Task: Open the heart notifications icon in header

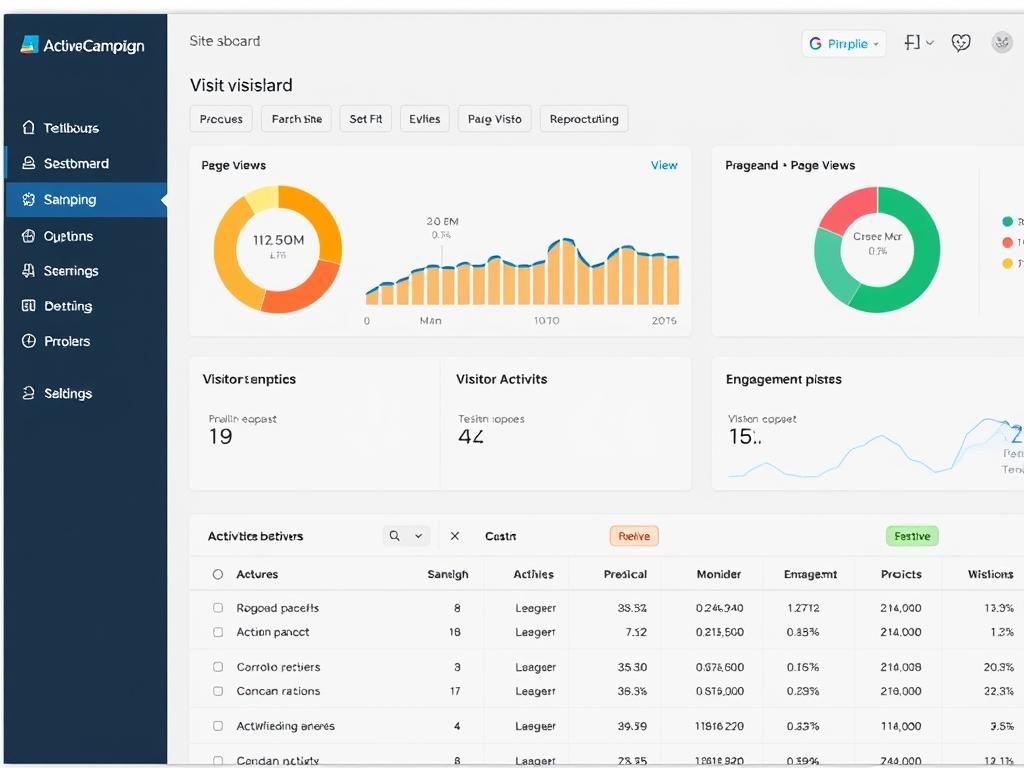Action: coord(960,42)
